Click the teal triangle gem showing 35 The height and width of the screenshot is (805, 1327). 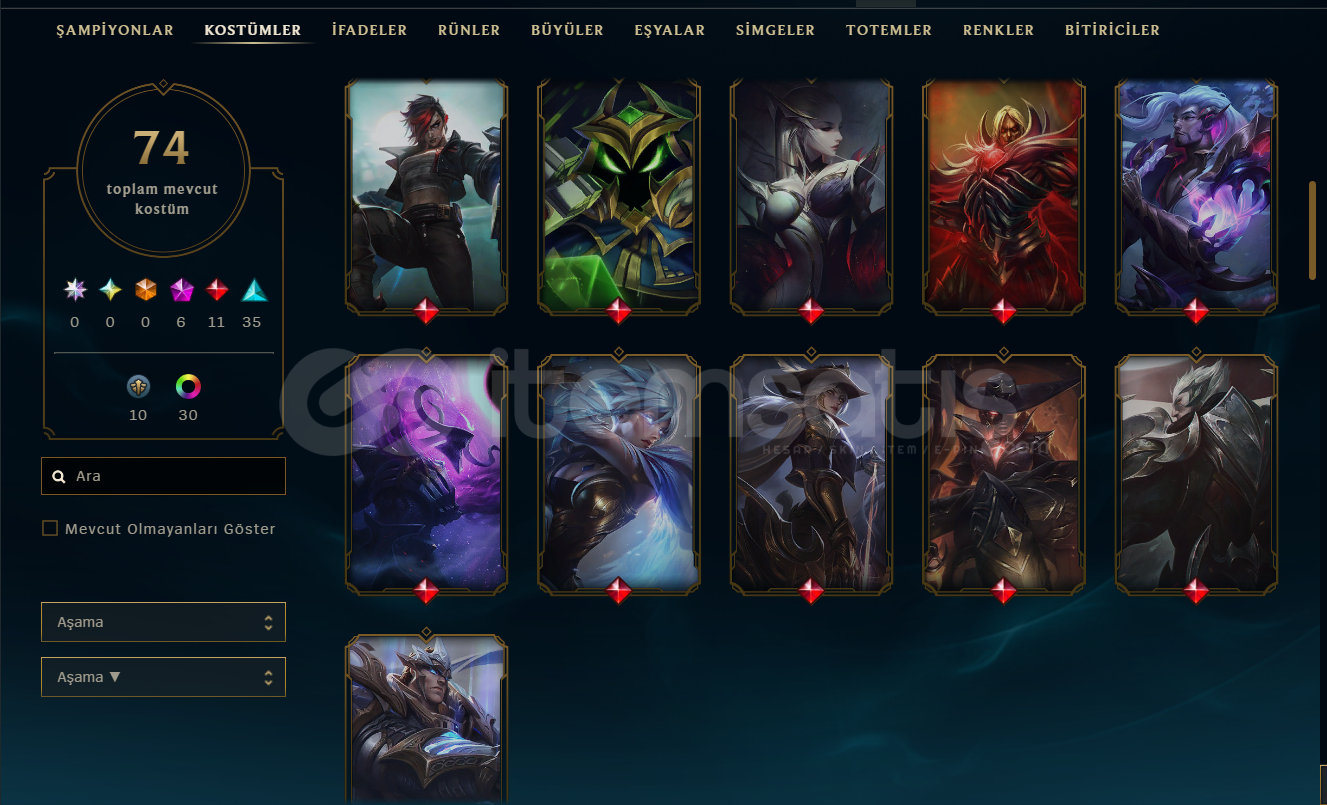tap(254, 290)
